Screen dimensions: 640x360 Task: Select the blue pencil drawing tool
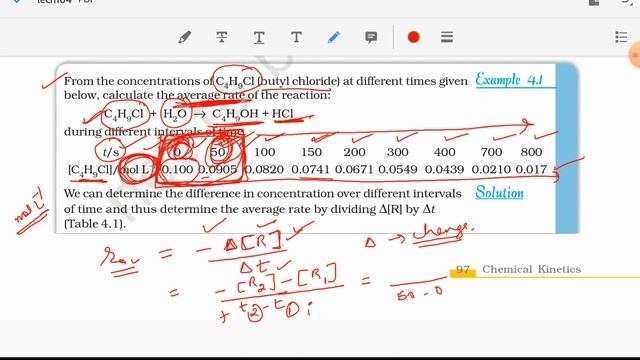pos(333,38)
